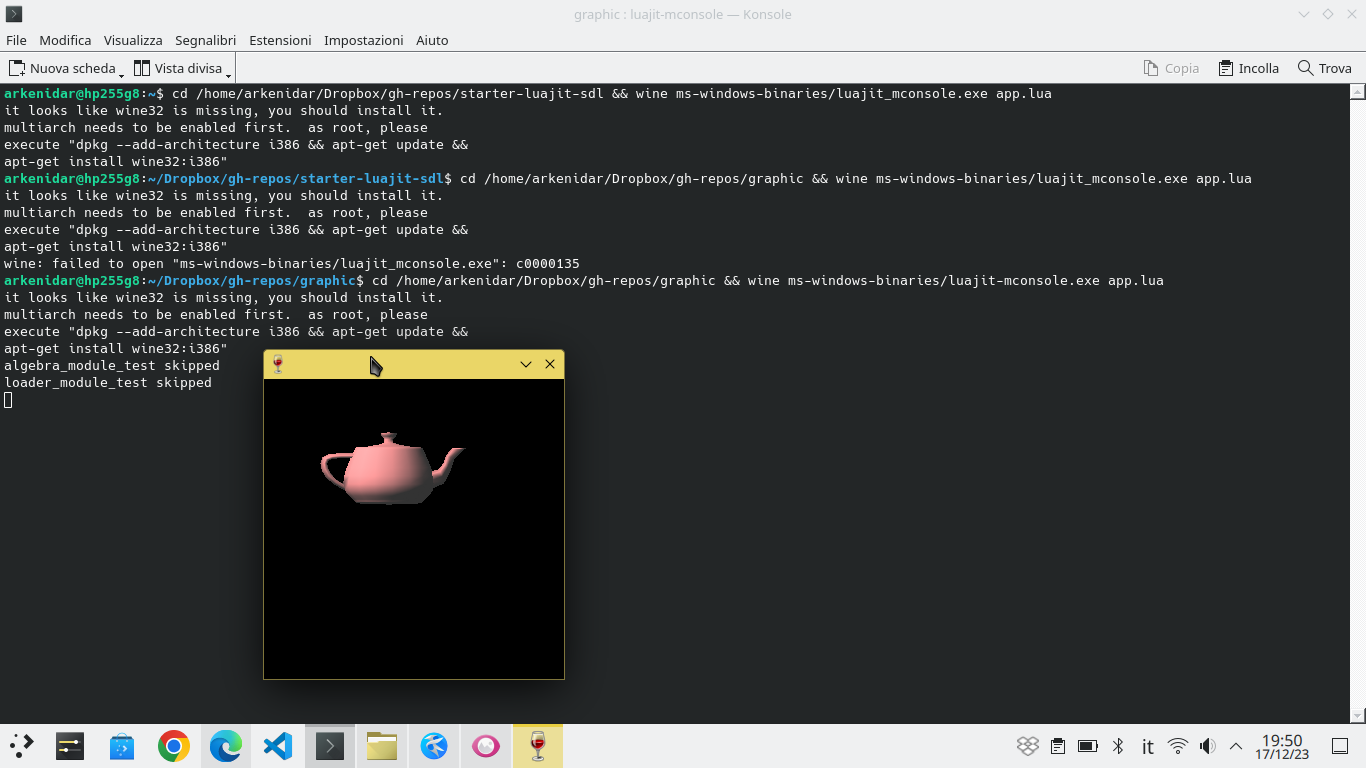The image size is (1366, 768).
Task: Open System Settings from the taskbar
Action: tap(70, 746)
